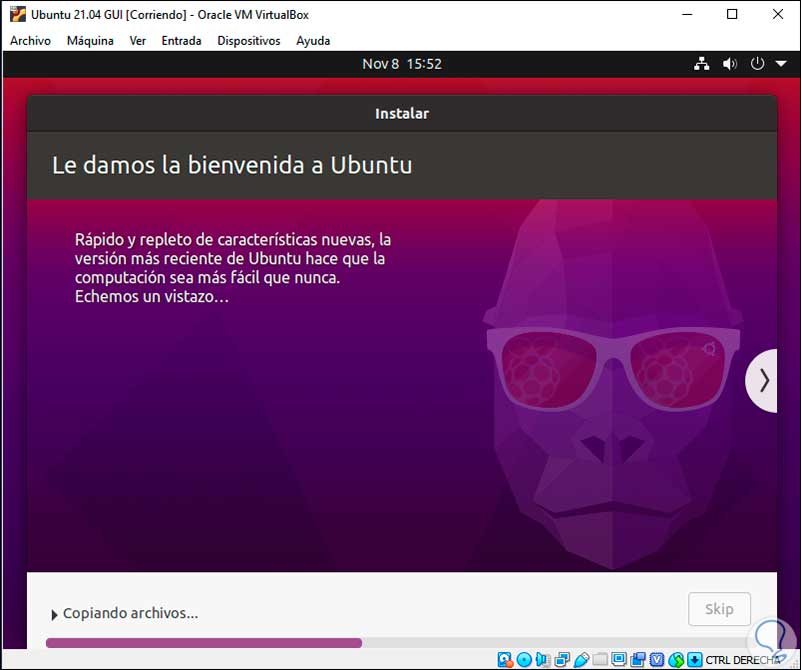Open the Ver menu

(x=138, y=41)
